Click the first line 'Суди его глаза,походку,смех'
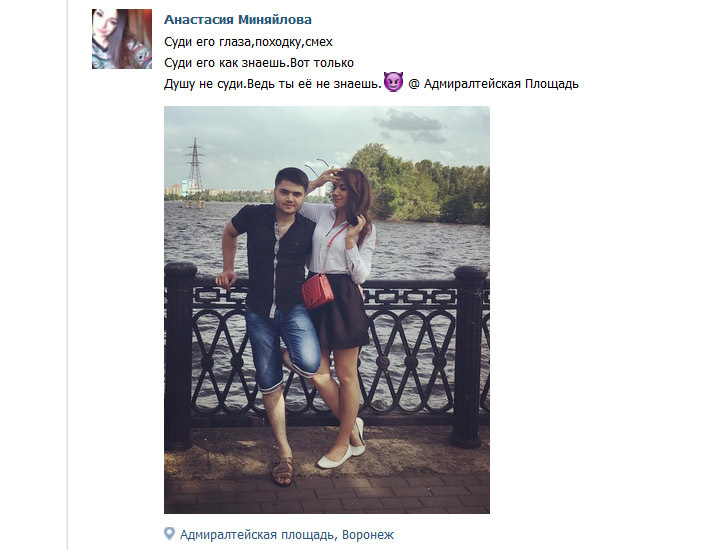The image size is (711, 550). 248,42
